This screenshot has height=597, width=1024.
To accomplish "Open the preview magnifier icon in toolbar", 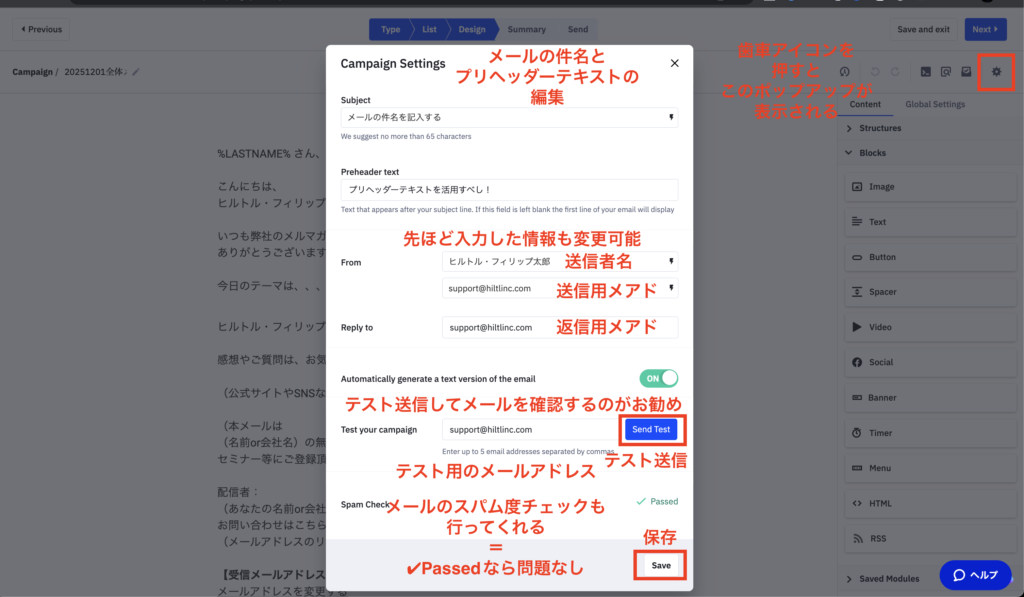I will click(x=946, y=72).
